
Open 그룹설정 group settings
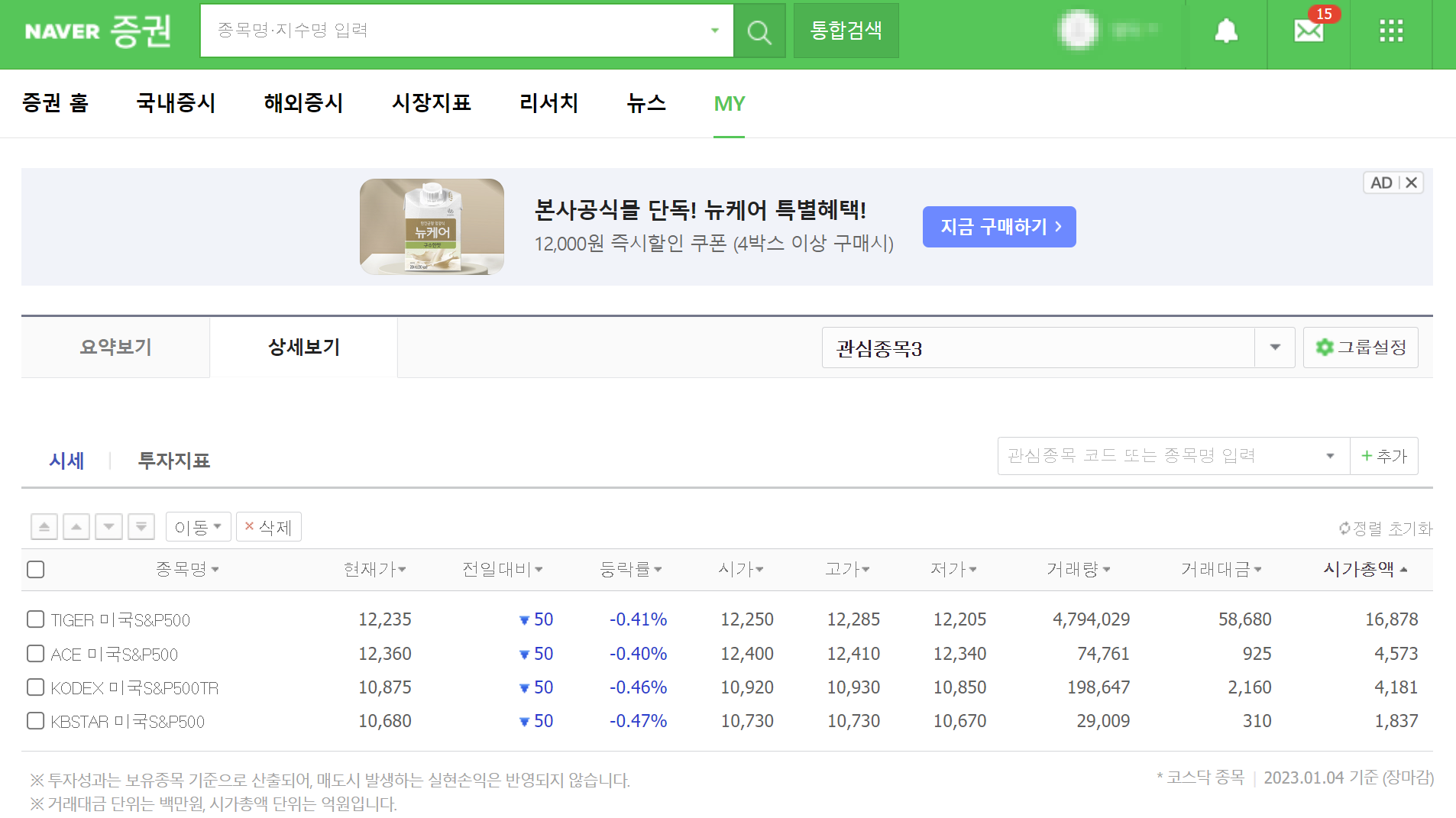1361,348
